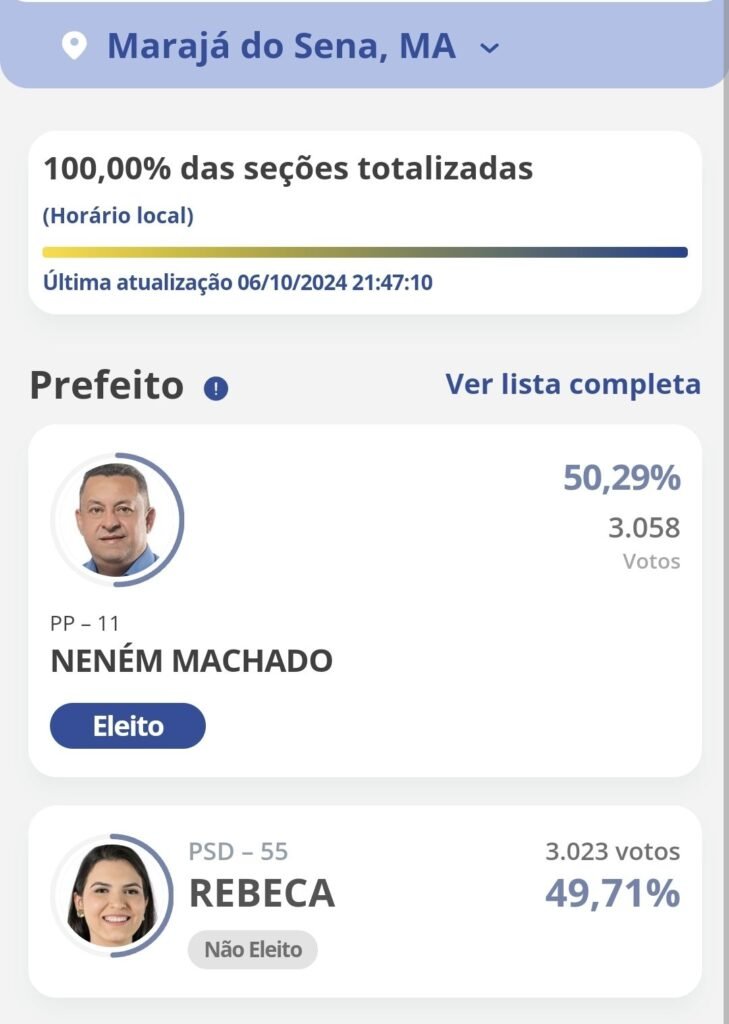Click the PP – 11 party label

[85, 624]
